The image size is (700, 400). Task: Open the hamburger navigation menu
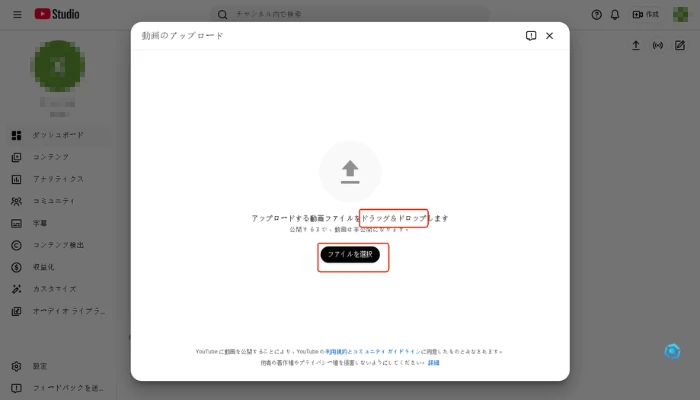(x=17, y=14)
